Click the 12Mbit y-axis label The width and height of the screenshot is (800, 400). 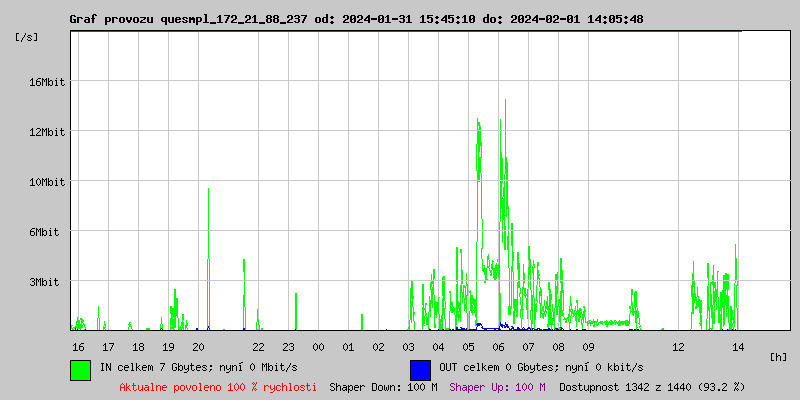pos(46,132)
